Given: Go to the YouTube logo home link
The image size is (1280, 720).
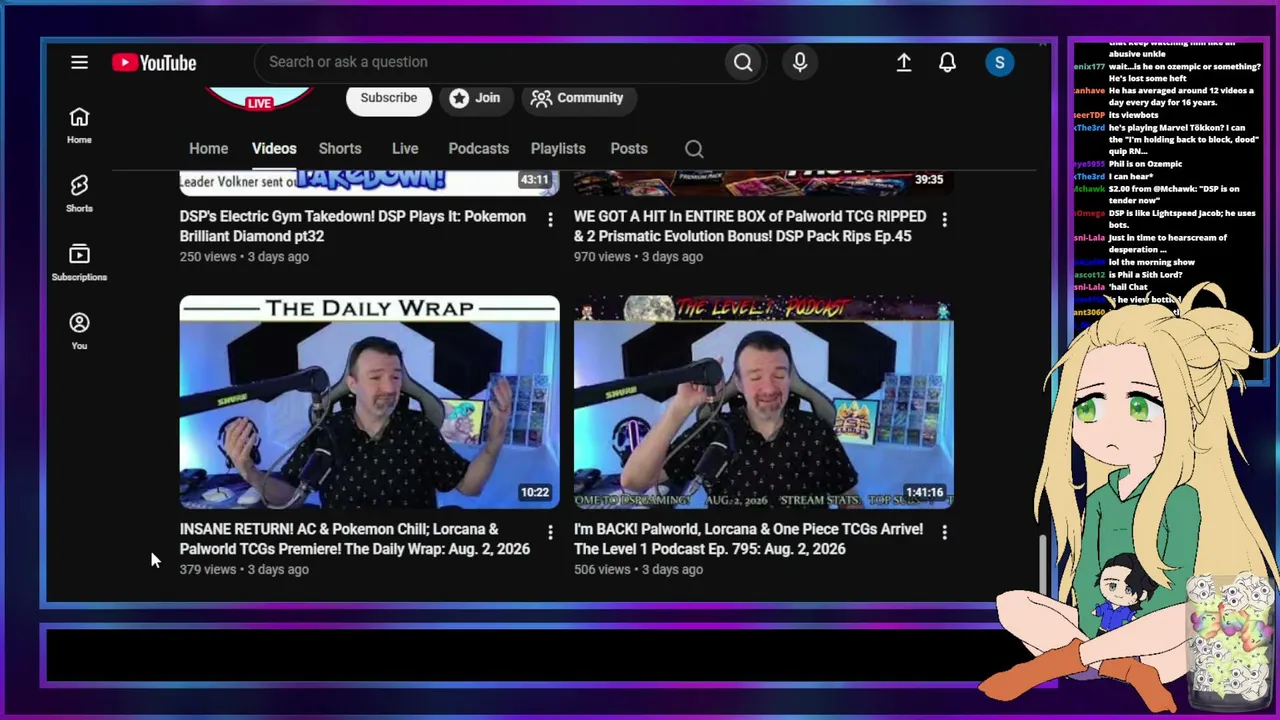Looking at the screenshot, I should pyautogui.click(x=154, y=63).
